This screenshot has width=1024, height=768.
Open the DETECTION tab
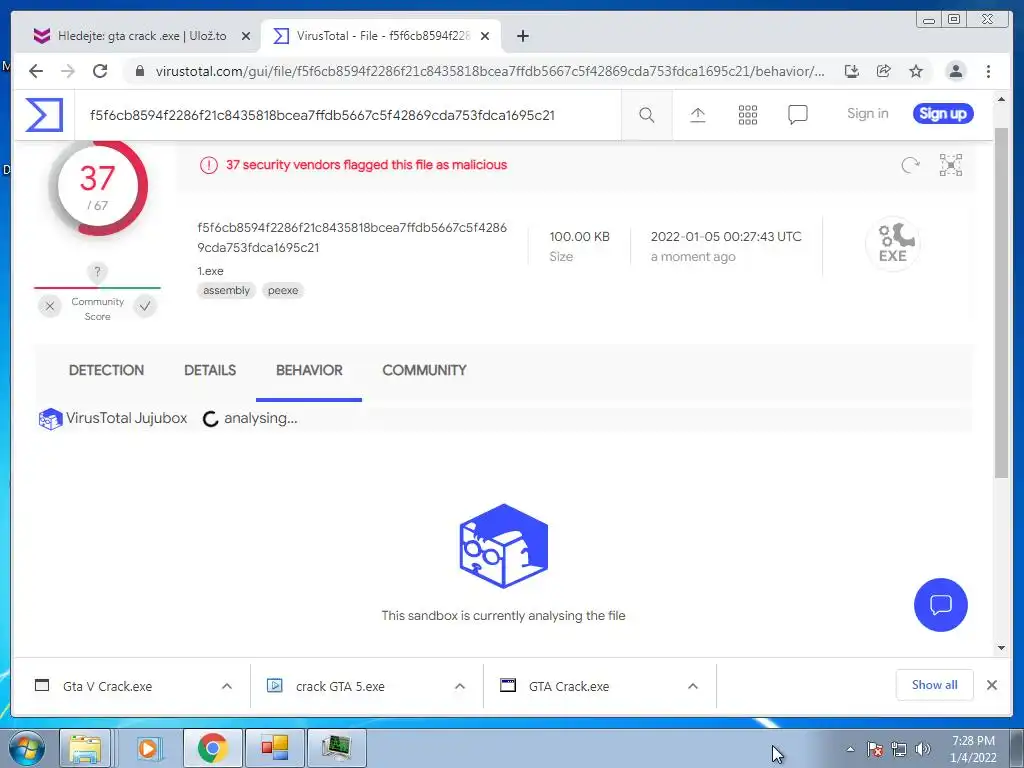pos(106,370)
